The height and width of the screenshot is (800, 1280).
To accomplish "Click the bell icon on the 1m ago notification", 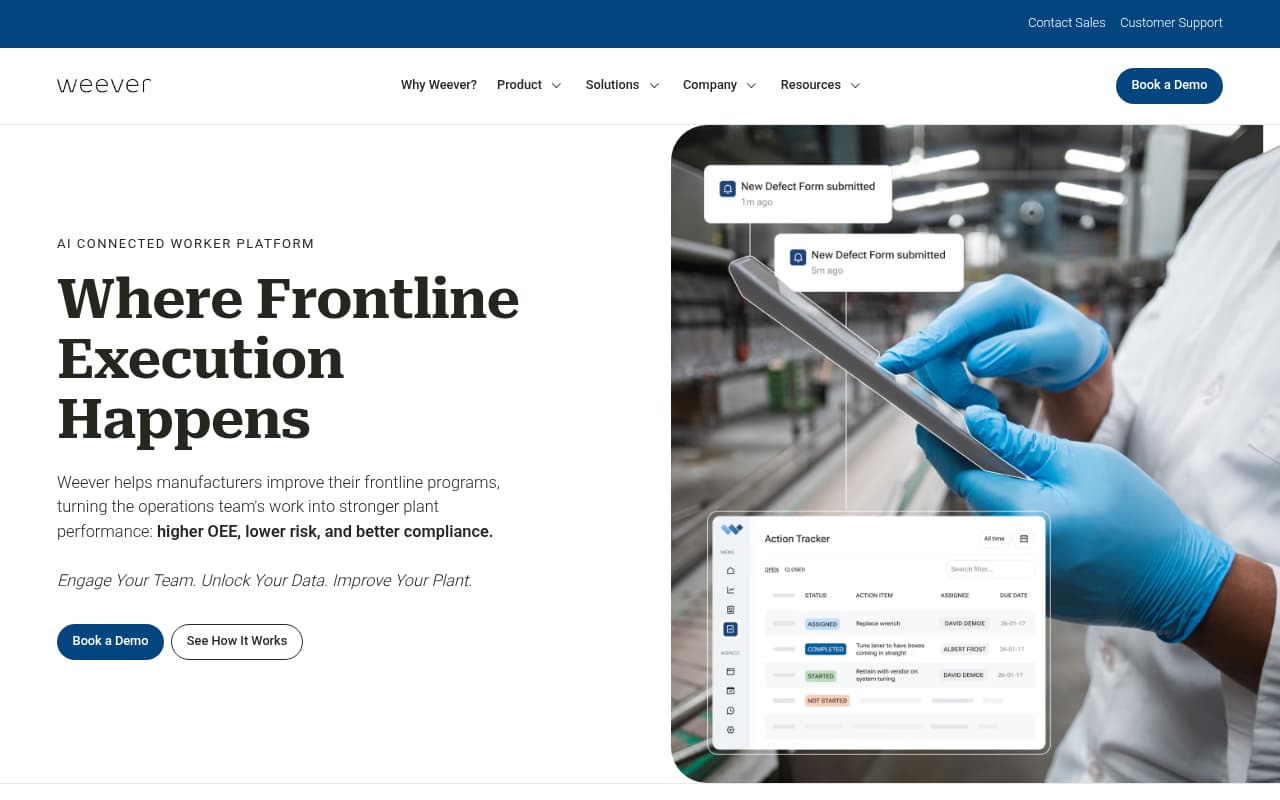I will click(727, 188).
